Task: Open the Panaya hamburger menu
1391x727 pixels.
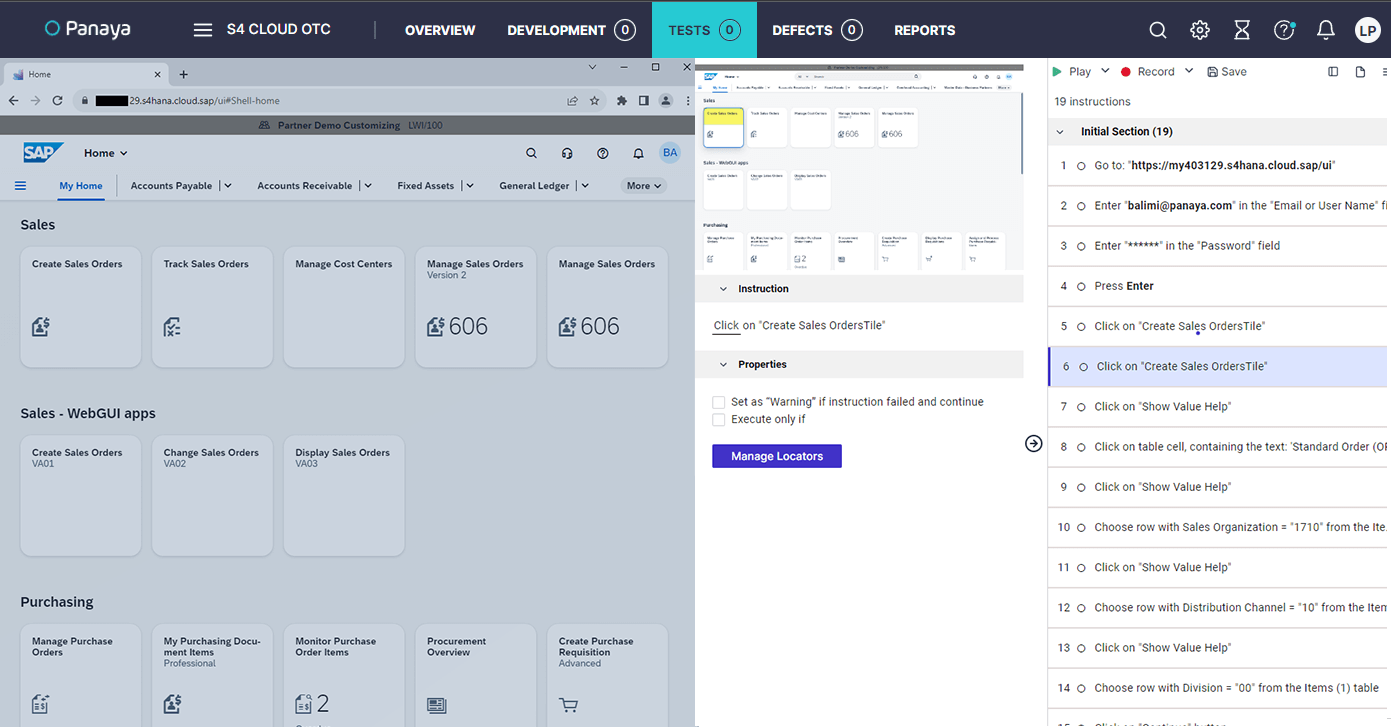Action: click(203, 30)
